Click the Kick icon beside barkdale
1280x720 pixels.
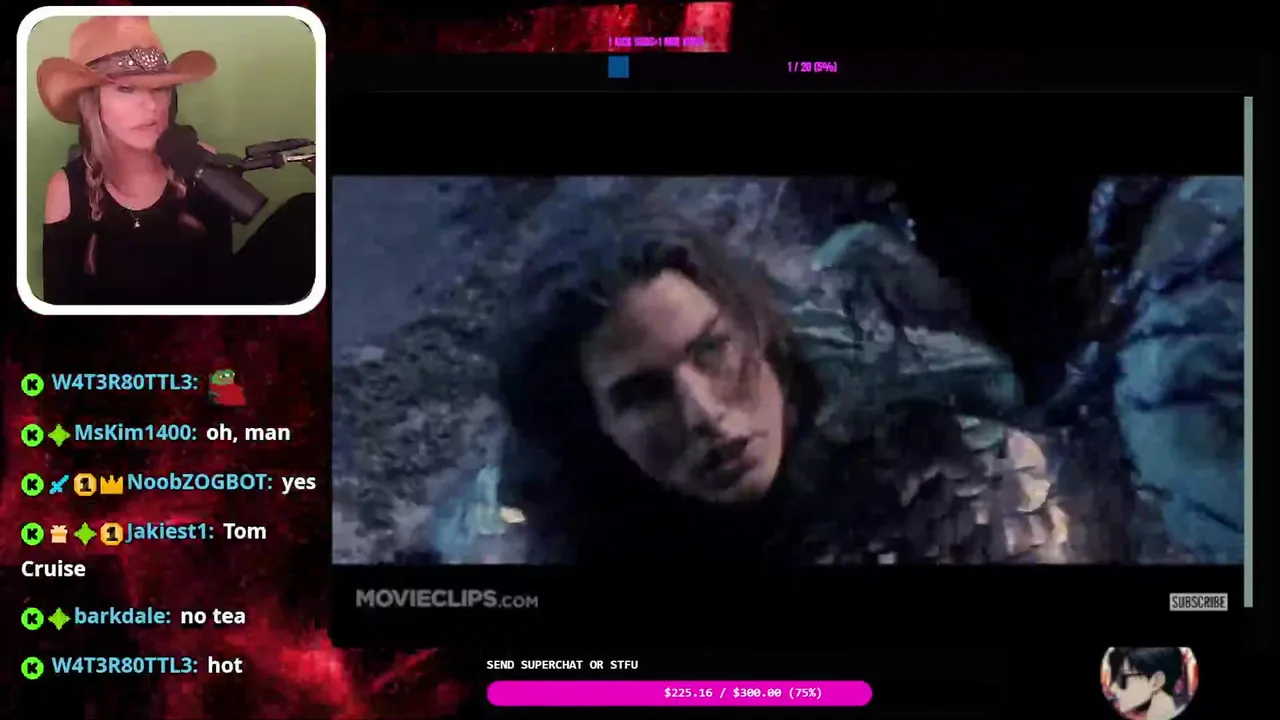point(32,618)
